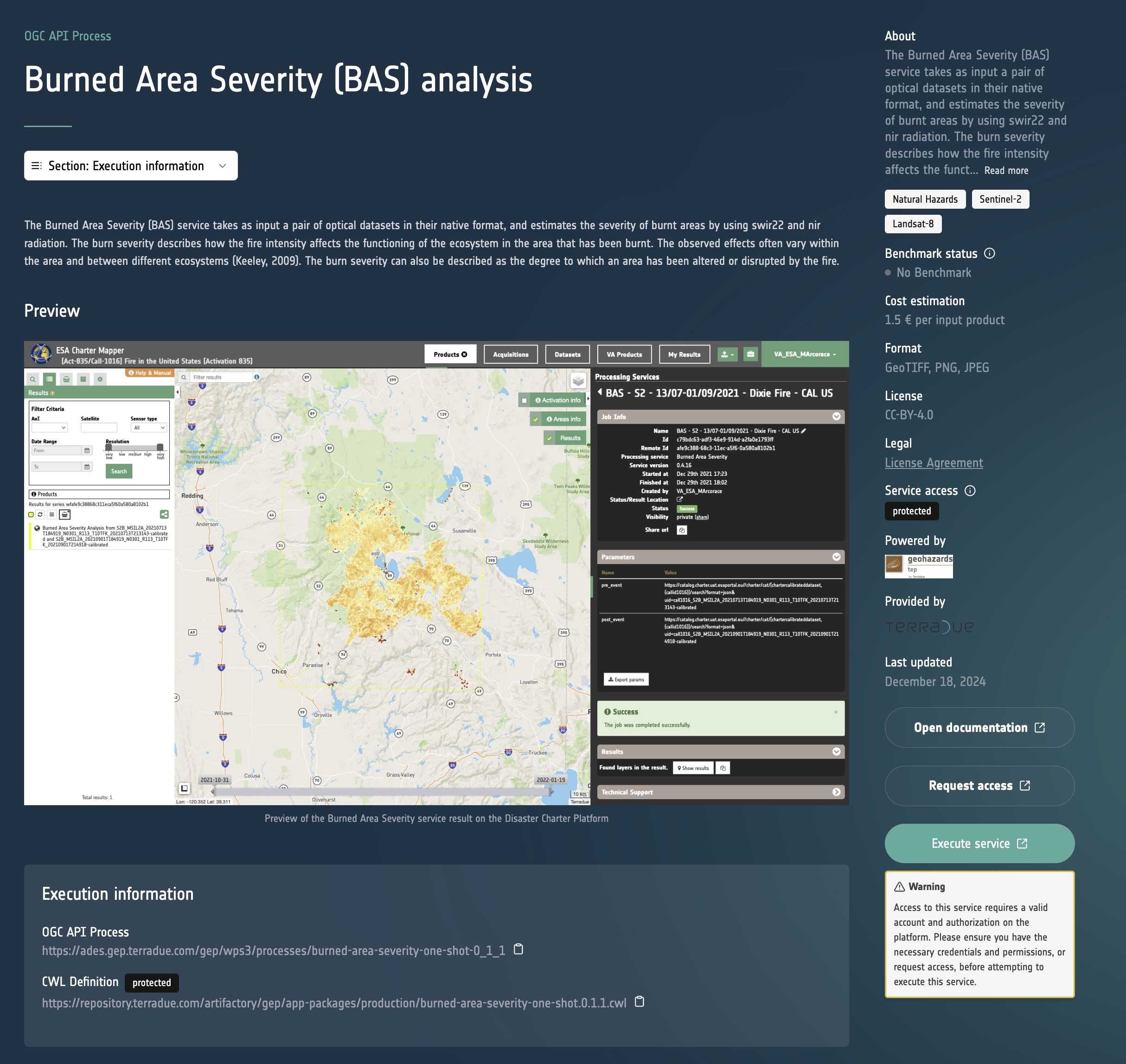Click the Terradue provider logo
Image resolution: width=1126 pixels, height=1064 pixels.
click(929, 627)
